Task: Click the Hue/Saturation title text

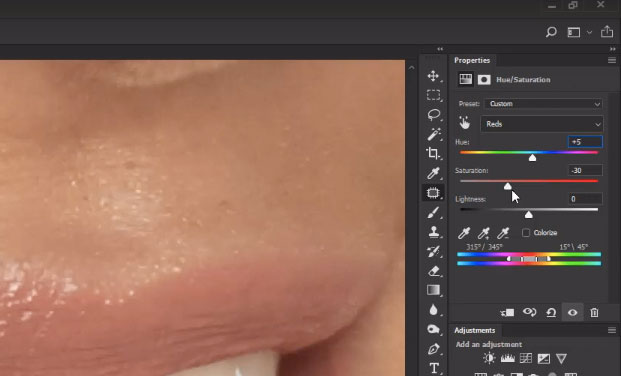Action: [x=523, y=80]
